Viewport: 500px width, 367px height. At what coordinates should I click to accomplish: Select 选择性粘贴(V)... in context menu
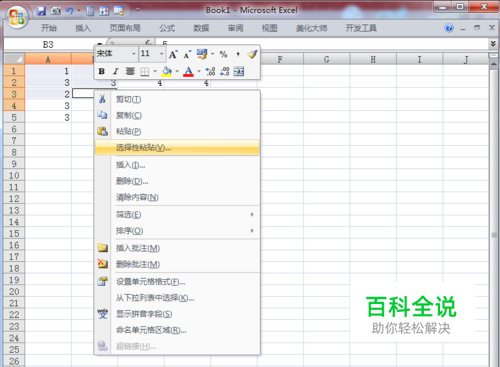click(x=177, y=147)
